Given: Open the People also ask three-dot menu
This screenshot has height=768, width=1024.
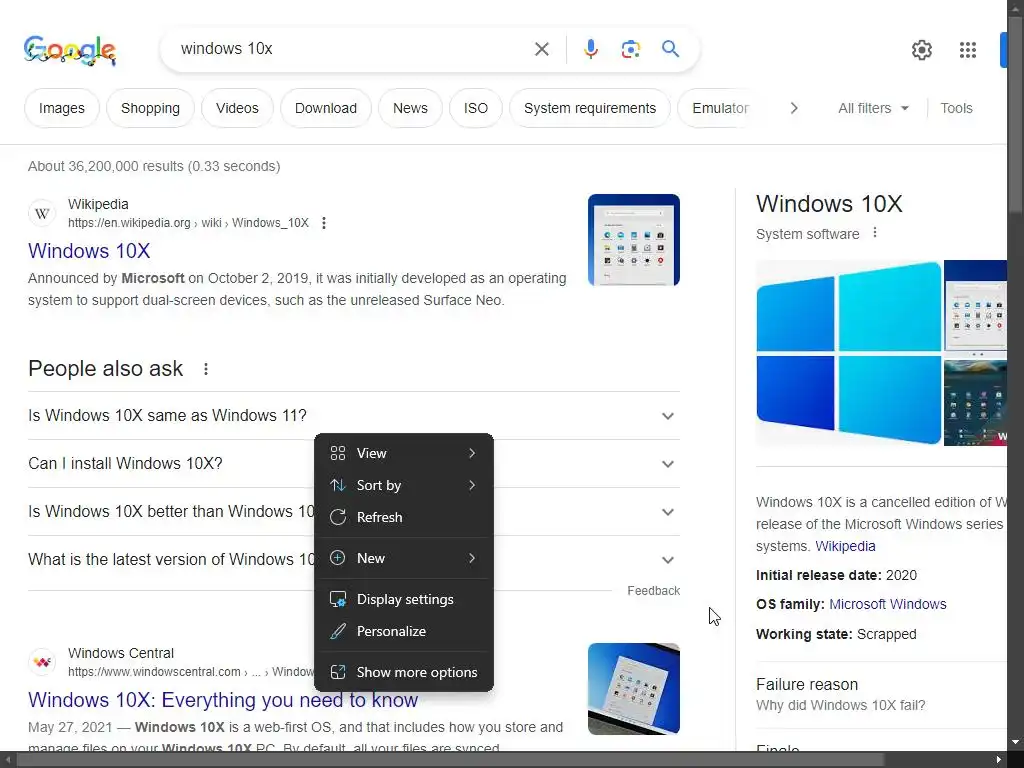Looking at the screenshot, I should point(206,369).
